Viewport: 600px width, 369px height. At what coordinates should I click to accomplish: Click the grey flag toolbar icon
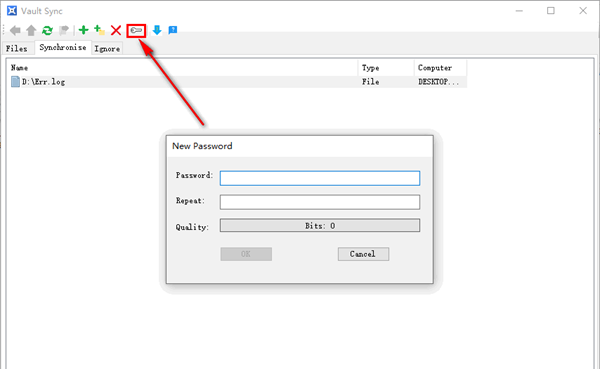click(64, 30)
